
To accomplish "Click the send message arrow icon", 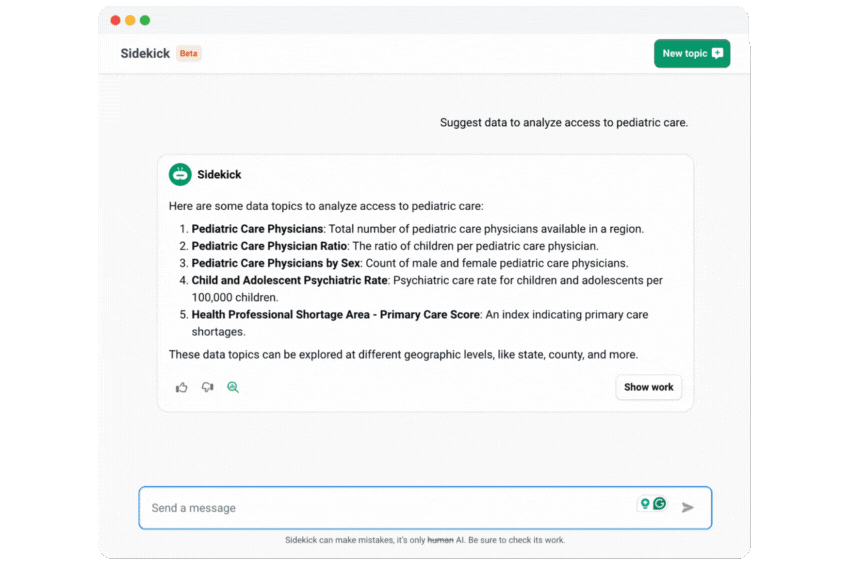I will (688, 508).
